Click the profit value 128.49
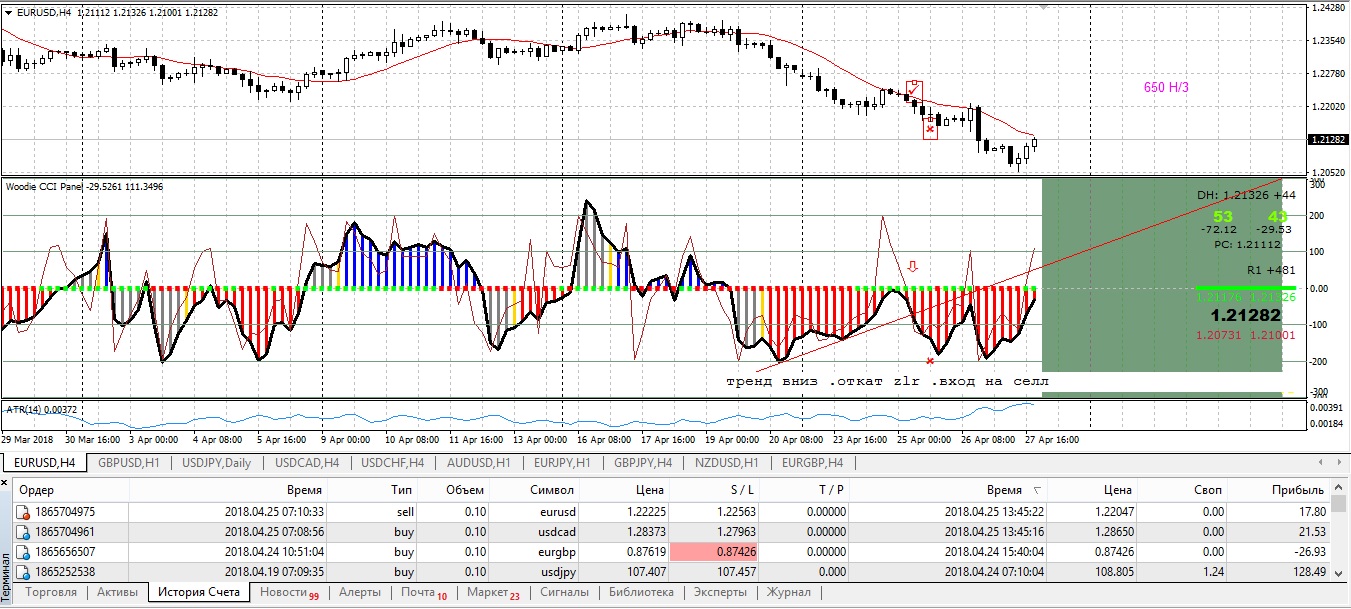This screenshot has width=1351, height=609. point(1307,572)
